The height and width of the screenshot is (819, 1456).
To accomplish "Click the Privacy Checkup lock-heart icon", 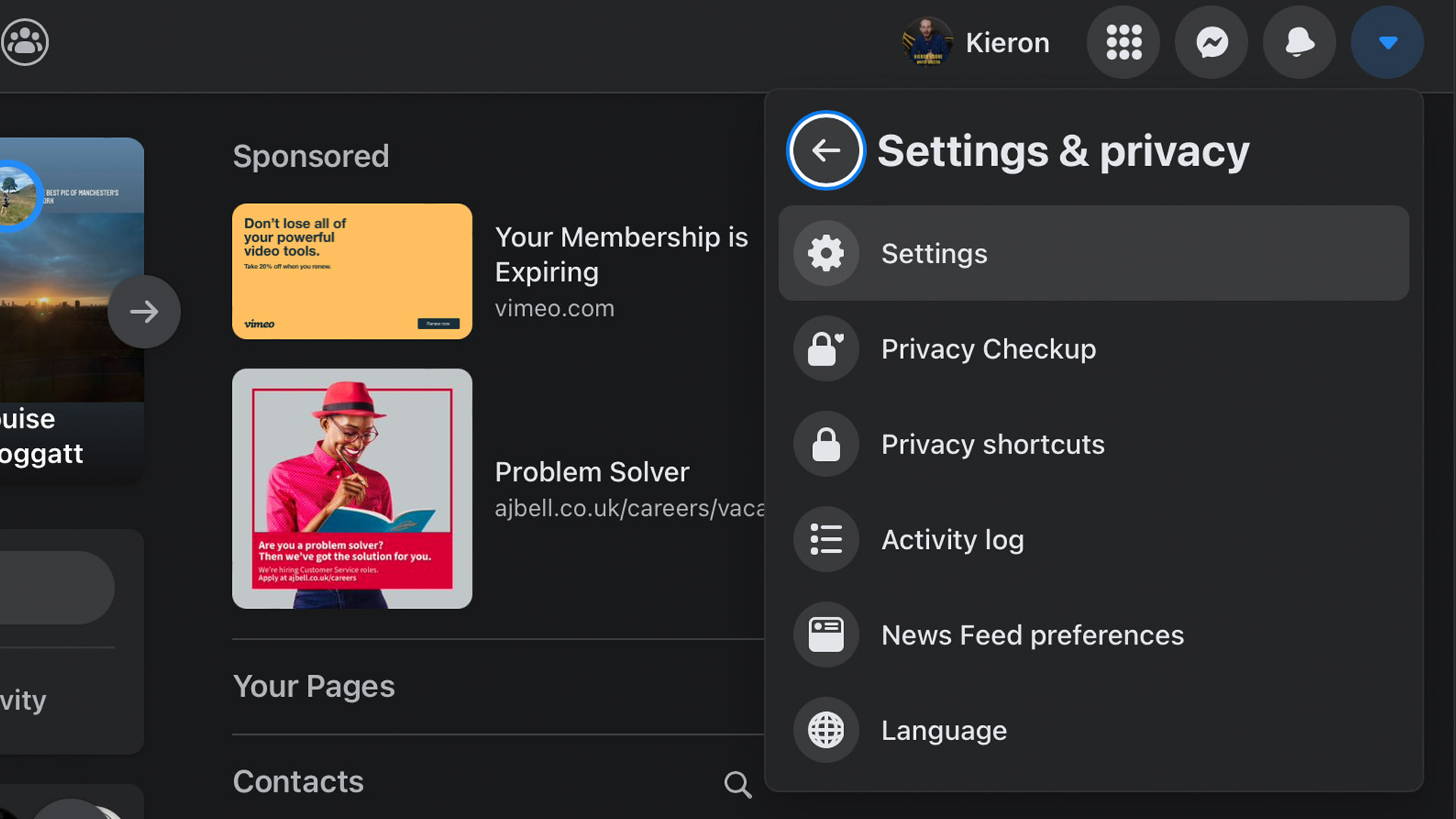I will [826, 349].
